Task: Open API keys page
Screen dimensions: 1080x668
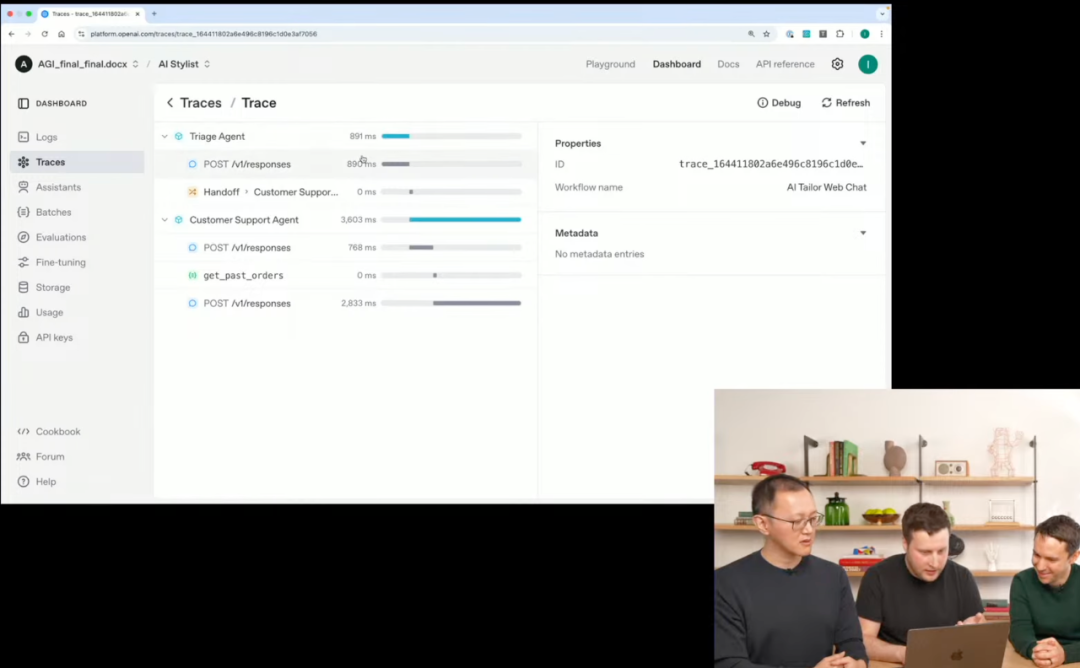Action: click(54, 337)
